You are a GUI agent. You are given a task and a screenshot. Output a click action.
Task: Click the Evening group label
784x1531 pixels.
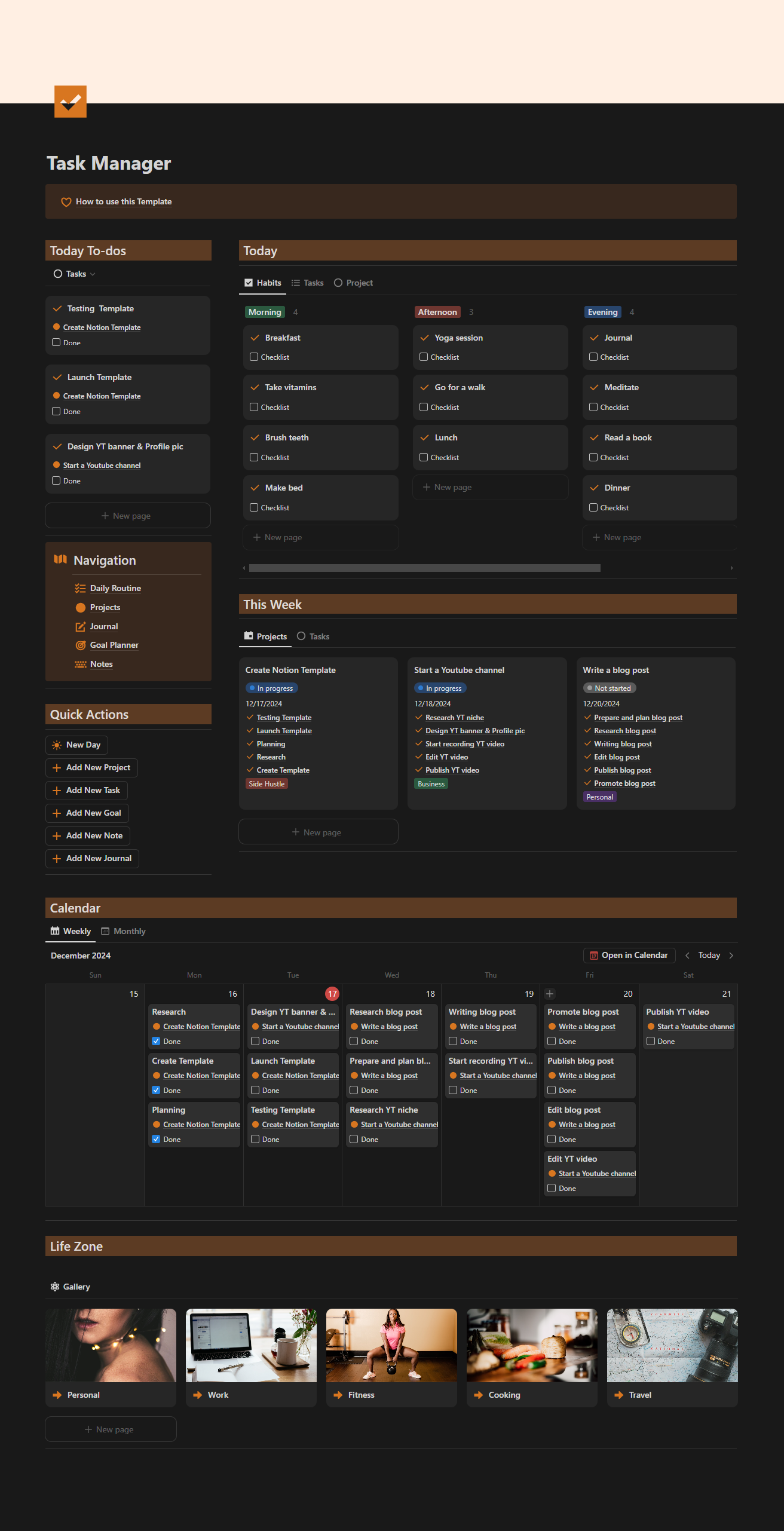click(x=602, y=312)
